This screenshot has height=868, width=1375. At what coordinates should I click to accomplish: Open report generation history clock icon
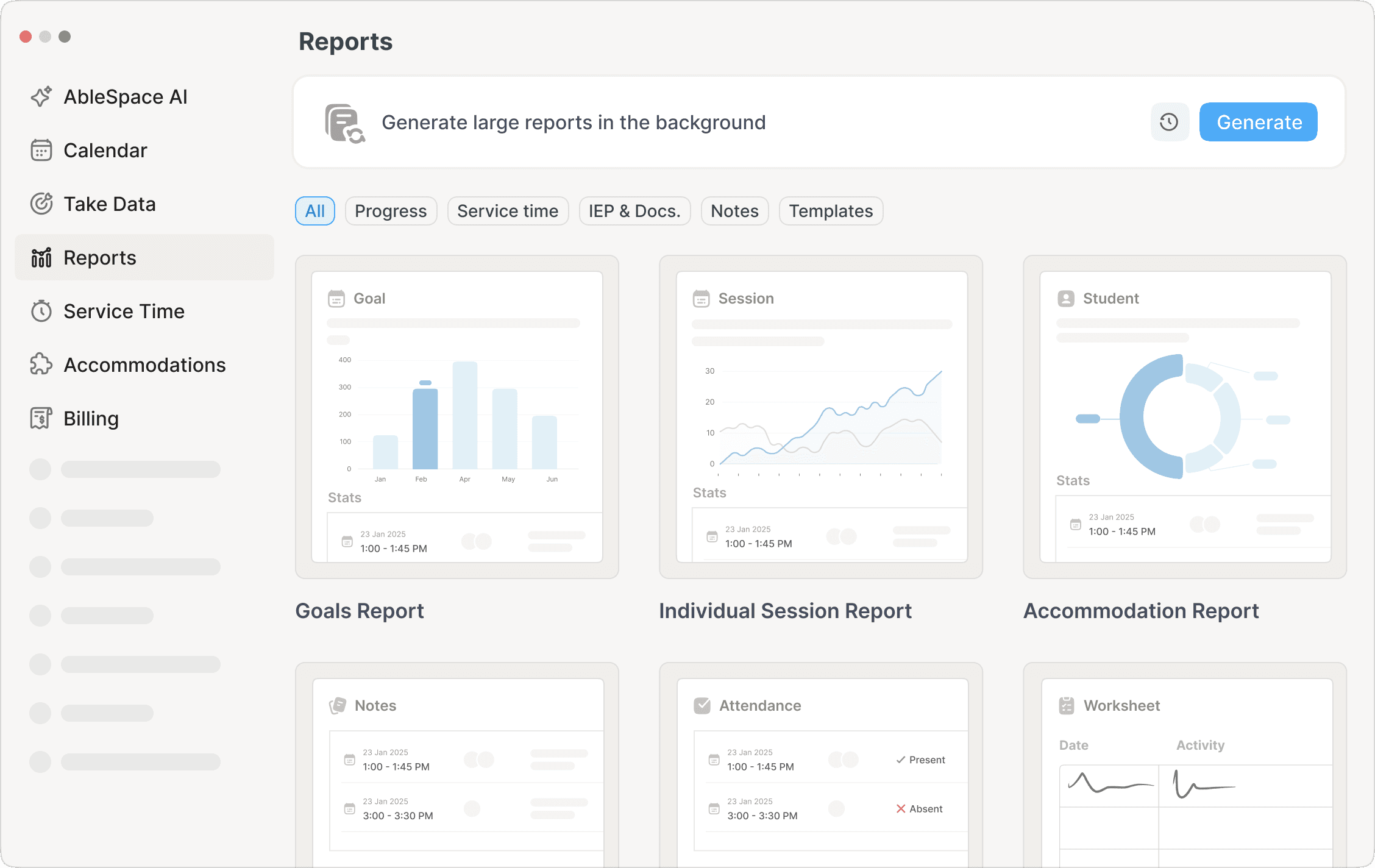click(x=1169, y=122)
